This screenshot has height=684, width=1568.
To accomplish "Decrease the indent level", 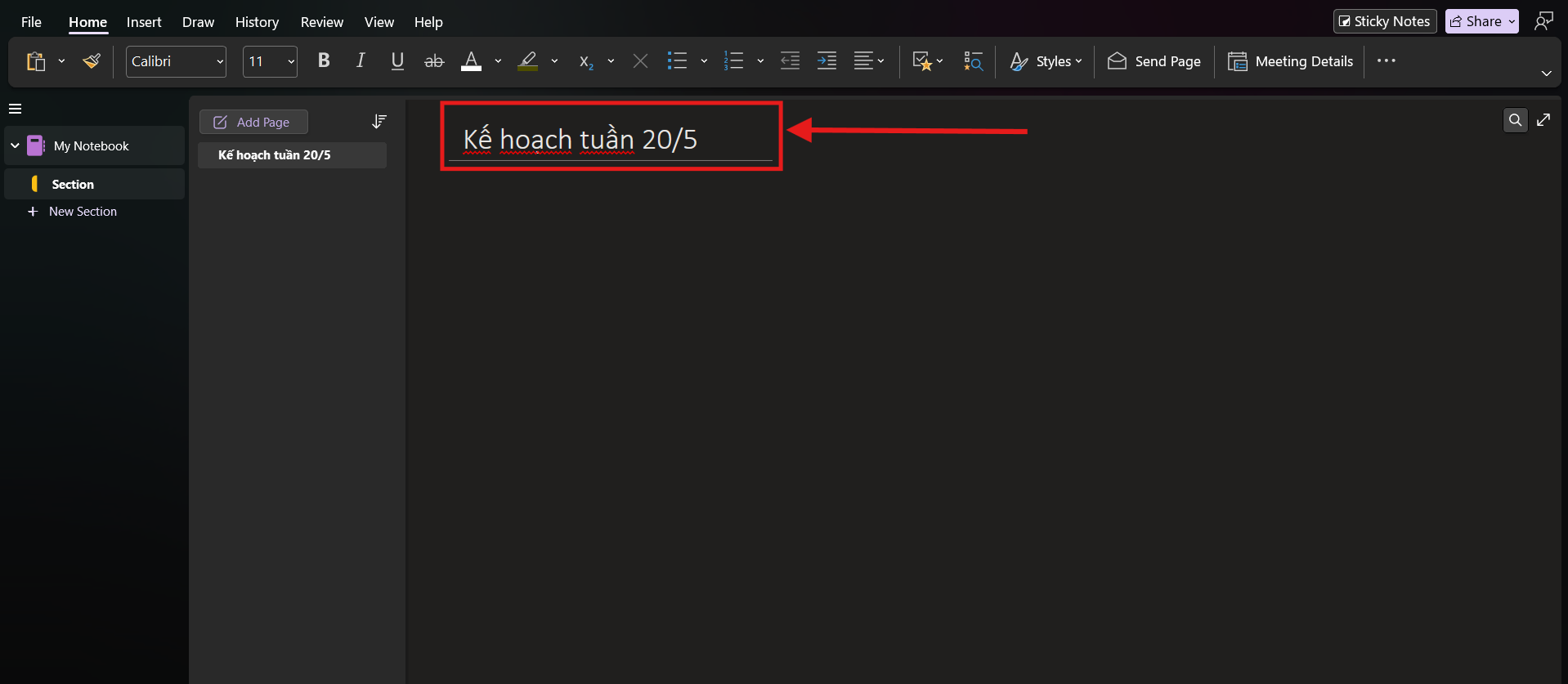I will click(x=790, y=60).
